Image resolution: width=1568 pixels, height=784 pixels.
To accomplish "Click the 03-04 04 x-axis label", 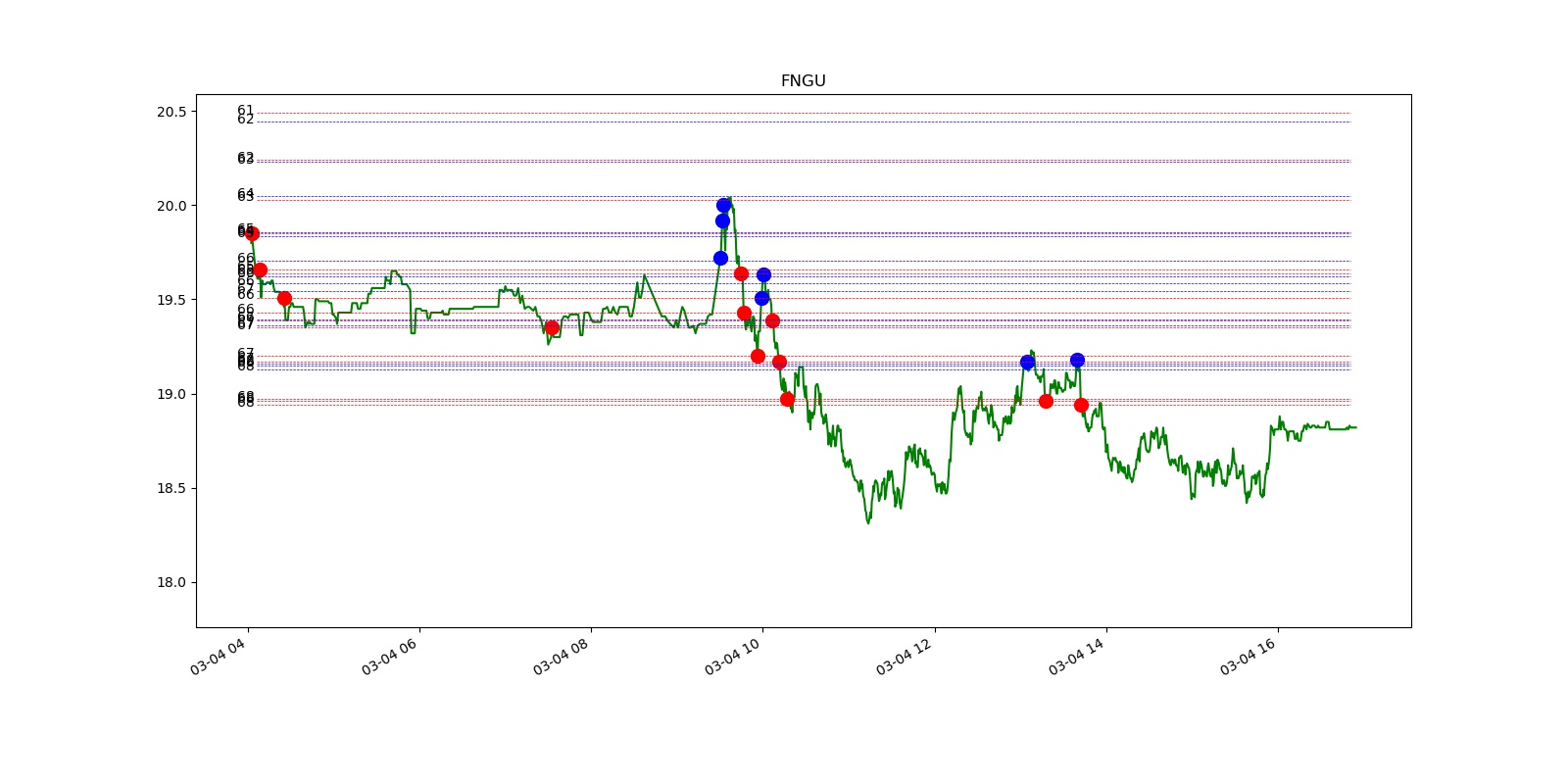I will [x=219, y=655].
